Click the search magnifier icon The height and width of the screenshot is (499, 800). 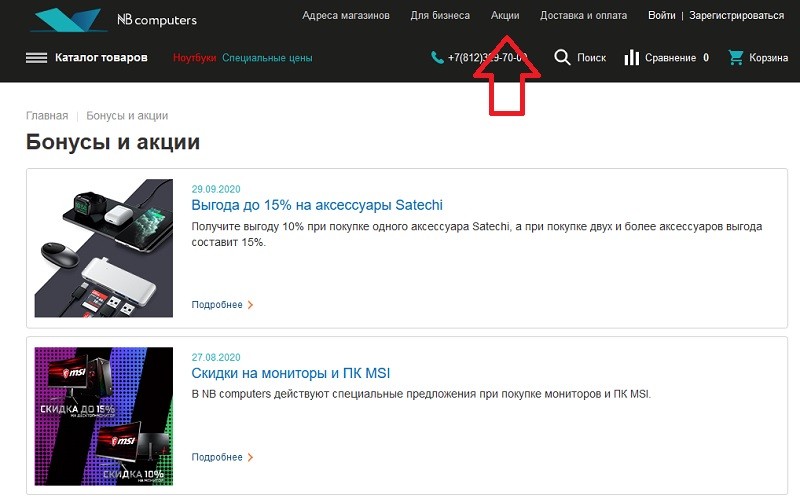tap(562, 58)
